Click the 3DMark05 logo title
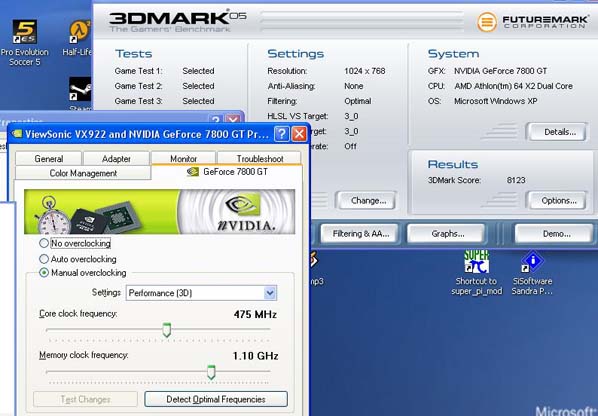Image resolution: width=598 pixels, height=416 pixels. (178, 22)
